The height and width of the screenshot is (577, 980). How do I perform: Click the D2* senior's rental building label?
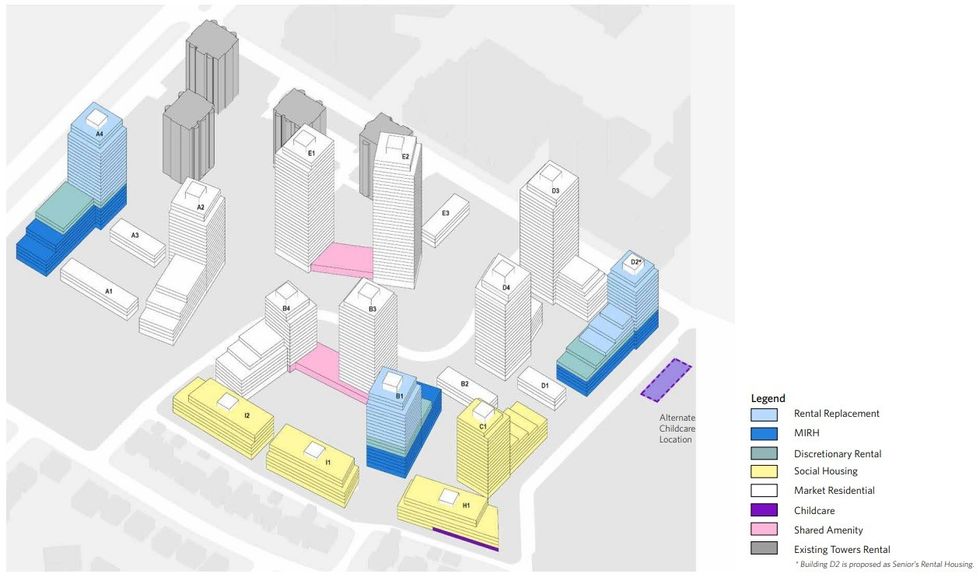pos(634,263)
